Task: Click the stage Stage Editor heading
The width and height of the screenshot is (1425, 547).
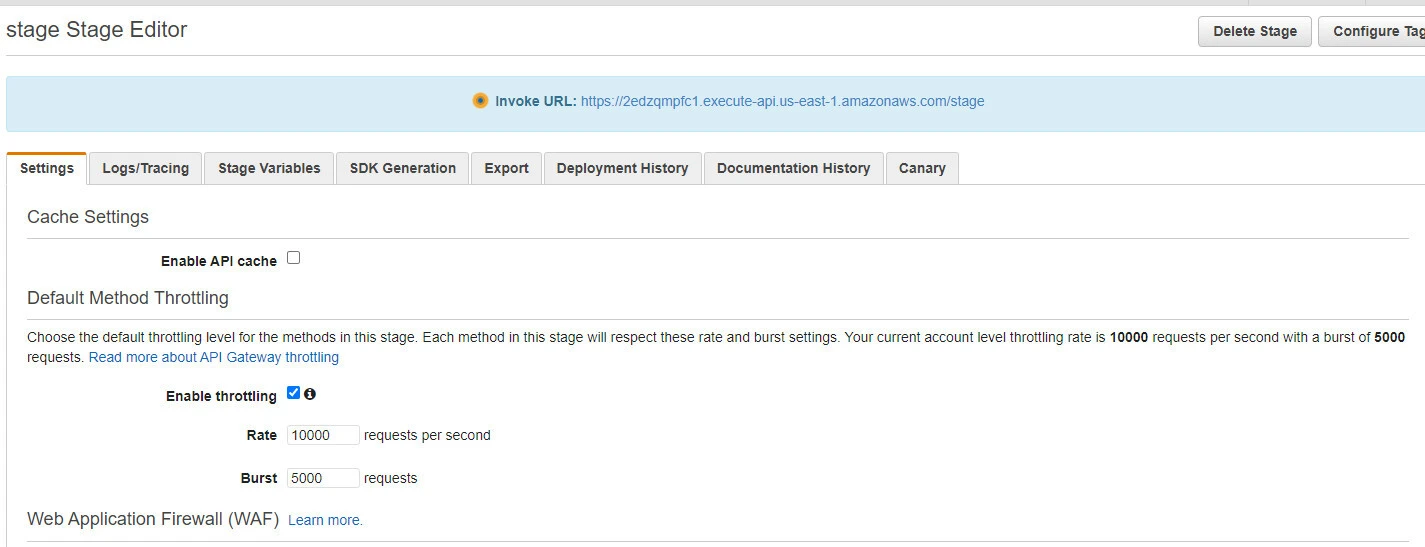Action: tap(97, 30)
